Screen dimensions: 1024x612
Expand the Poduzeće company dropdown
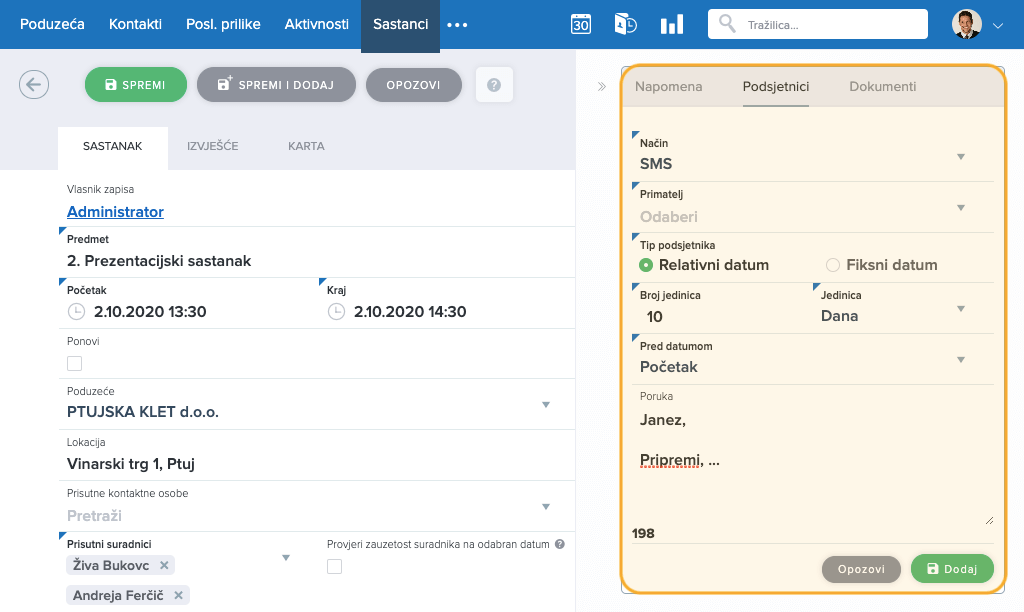[x=546, y=405]
